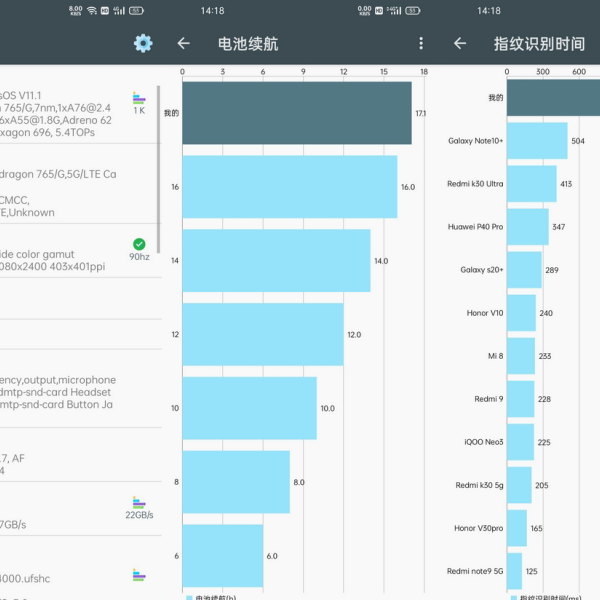Select the Mi 8 fingerprint bar
The width and height of the screenshot is (600, 600).
pos(521,356)
